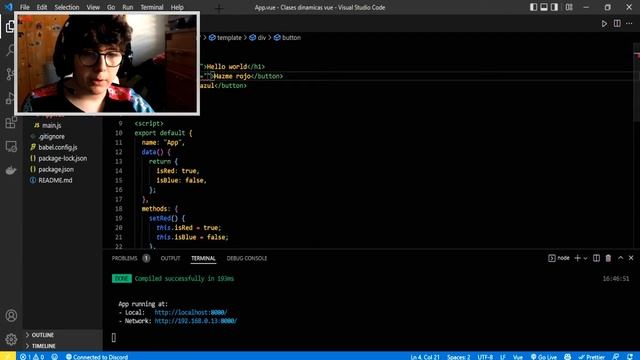Screen dimensions: 640x360
Task: Go to line via Ln 4, Col 21
Action: pos(425,357)
